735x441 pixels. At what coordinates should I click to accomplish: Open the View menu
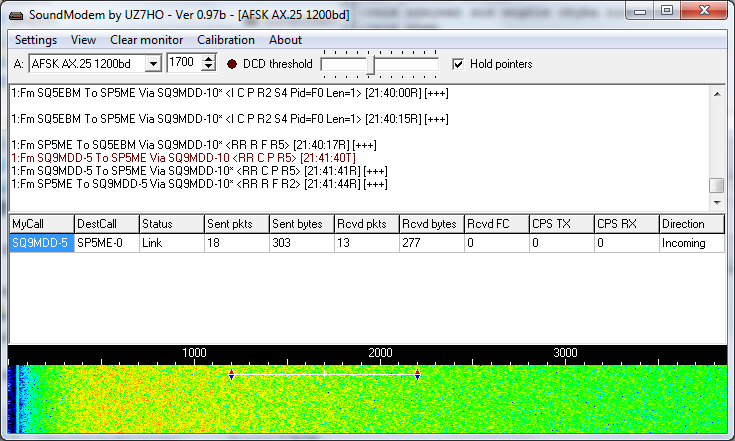tap(84, 40)
